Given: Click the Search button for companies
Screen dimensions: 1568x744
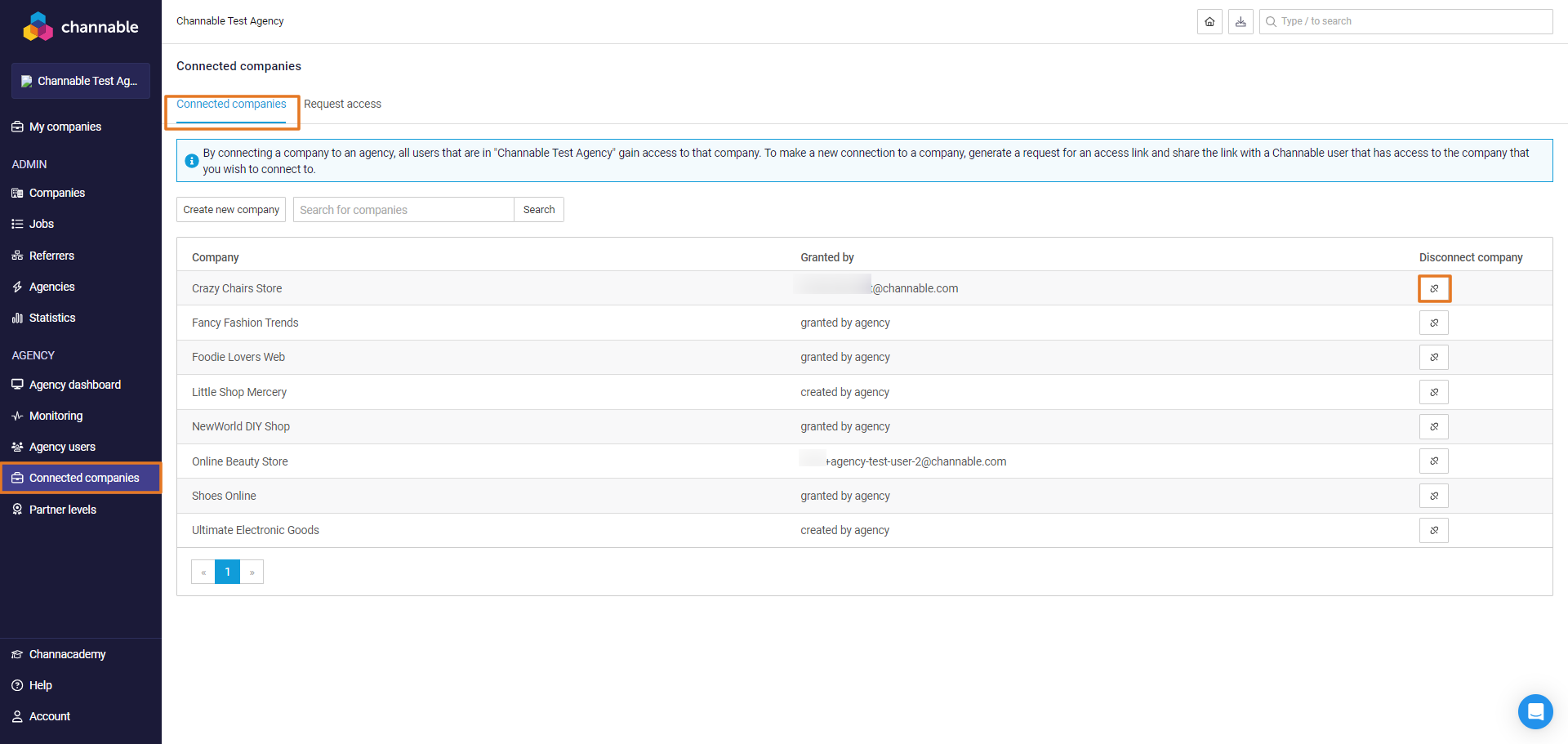Looking at the screenshot, I should click(539, 210).
